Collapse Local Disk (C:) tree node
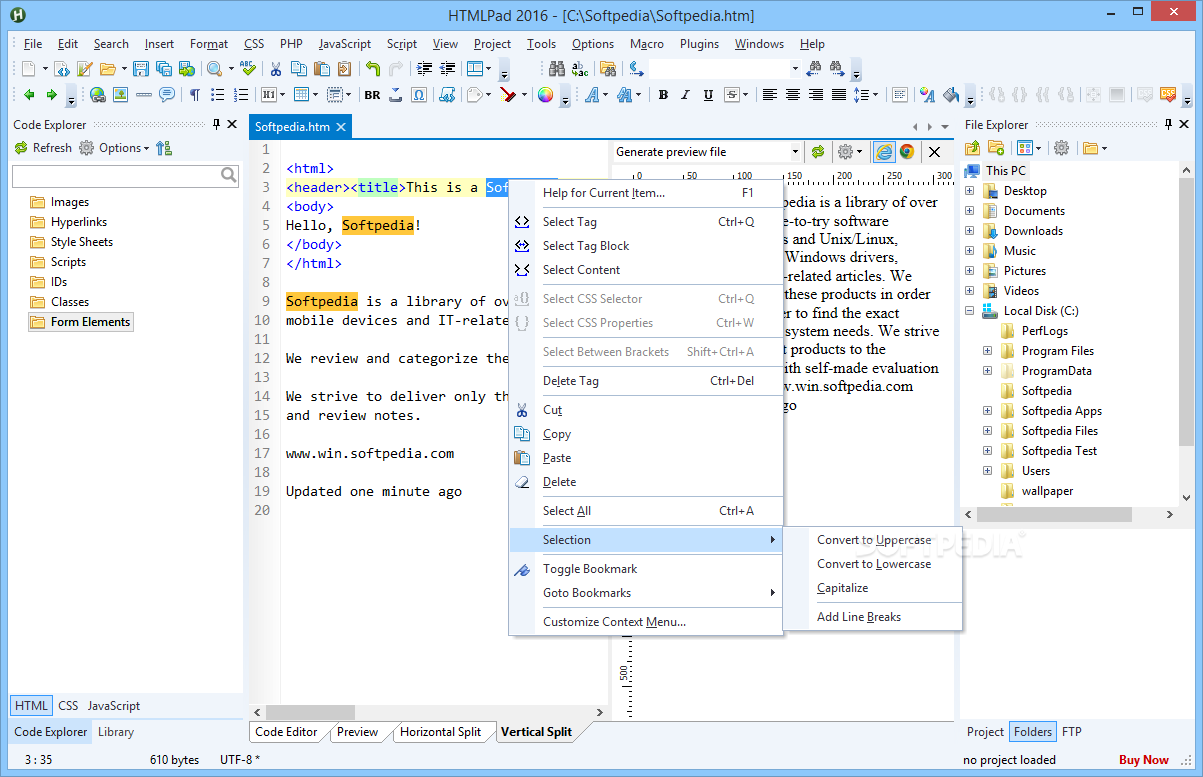The width and height of the screenshot is (1203, 777). click(x=969, y=311)
